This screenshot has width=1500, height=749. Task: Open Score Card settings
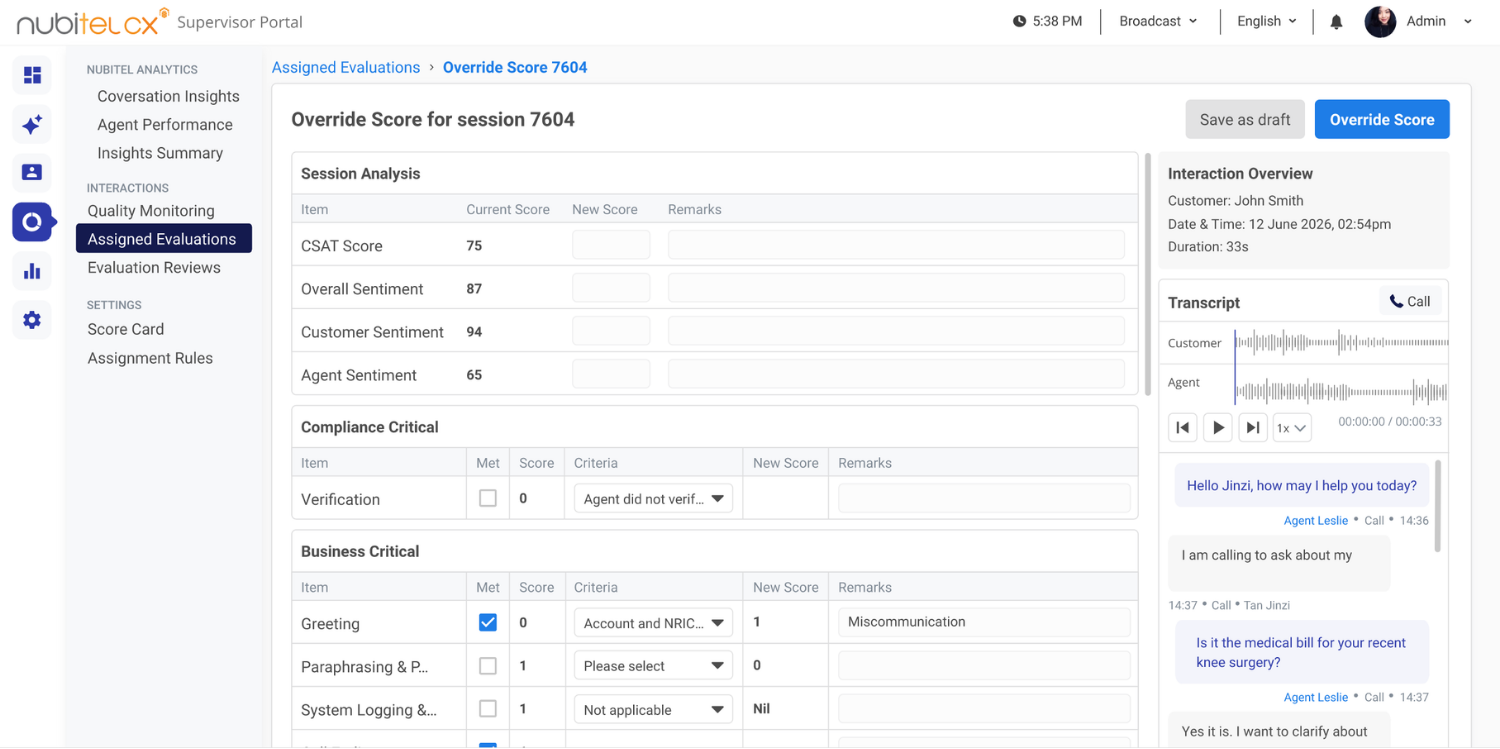pyautogui.click(x=126, y=329)
